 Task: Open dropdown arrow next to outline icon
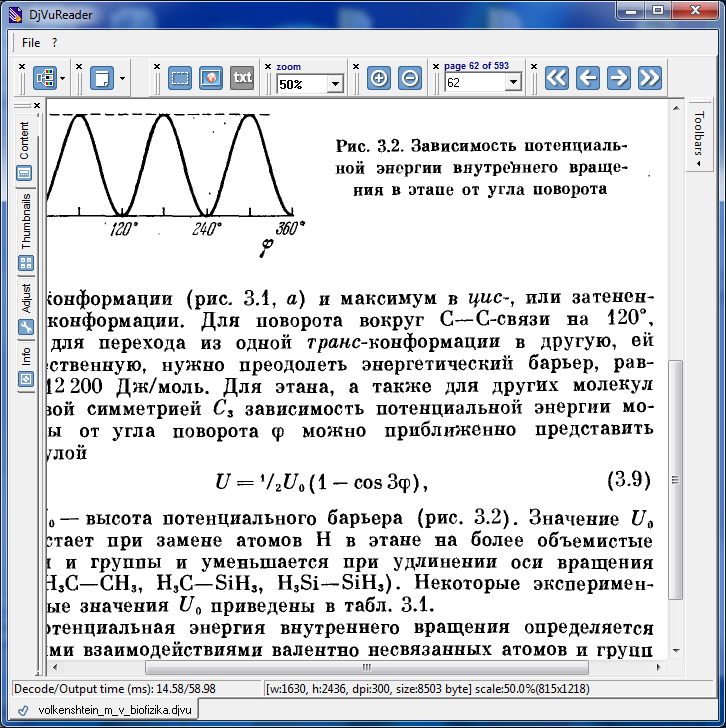63,78
